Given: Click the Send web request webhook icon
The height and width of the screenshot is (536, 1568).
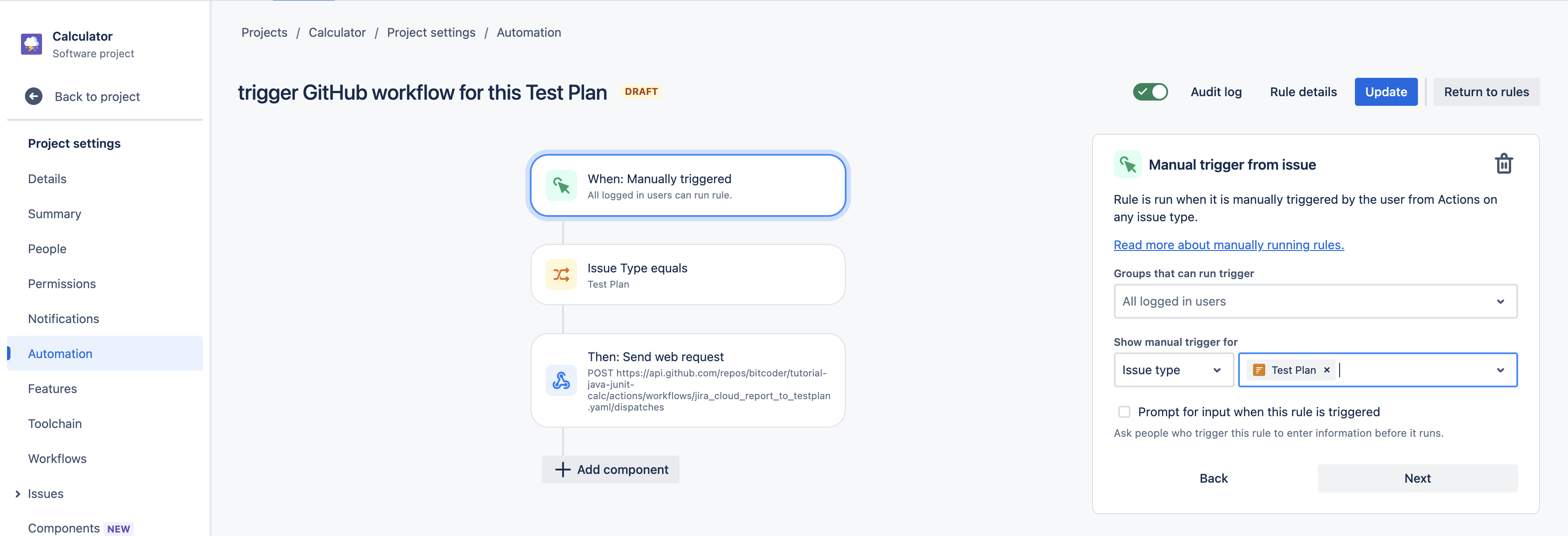Looking at the screenshot, I should [x=560, y=380].
